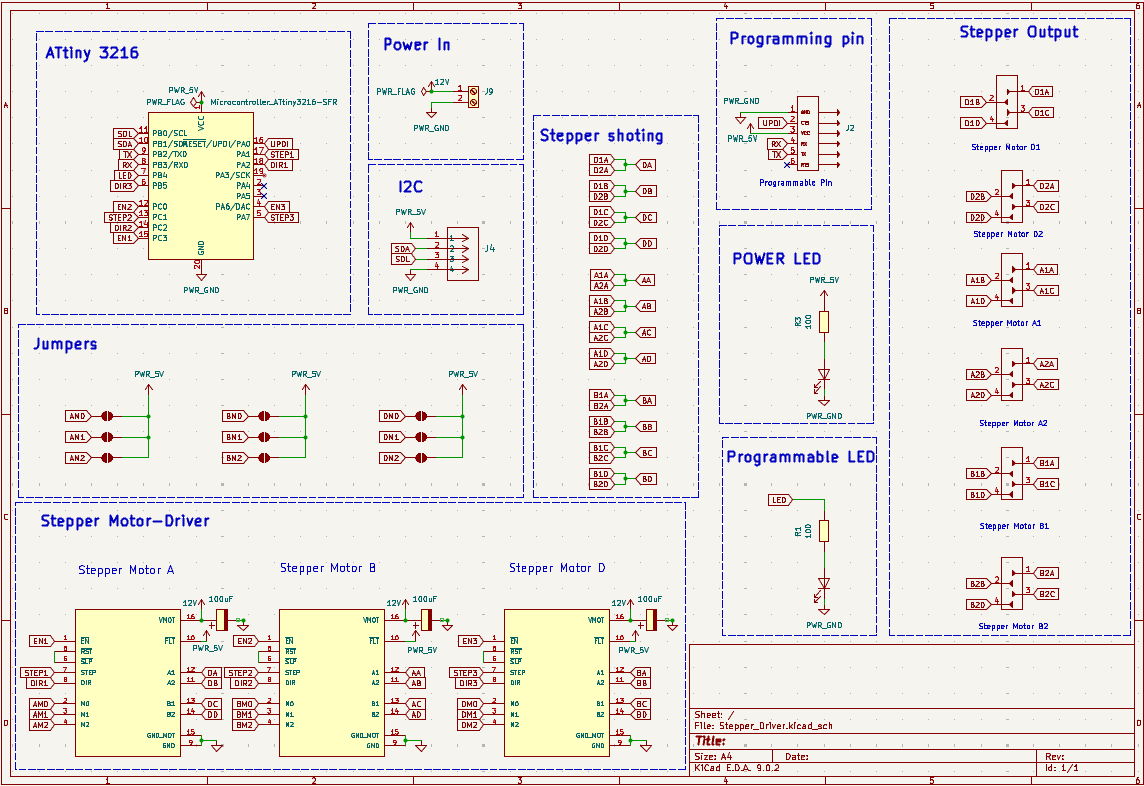Click the 'BM2' label on Stepper Motor B driver

click(x=244, y=725)
